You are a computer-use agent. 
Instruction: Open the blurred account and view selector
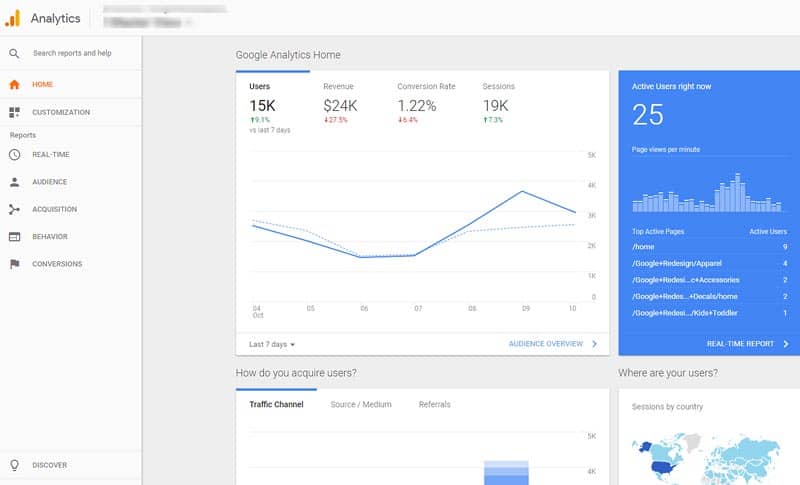(164, 16)
